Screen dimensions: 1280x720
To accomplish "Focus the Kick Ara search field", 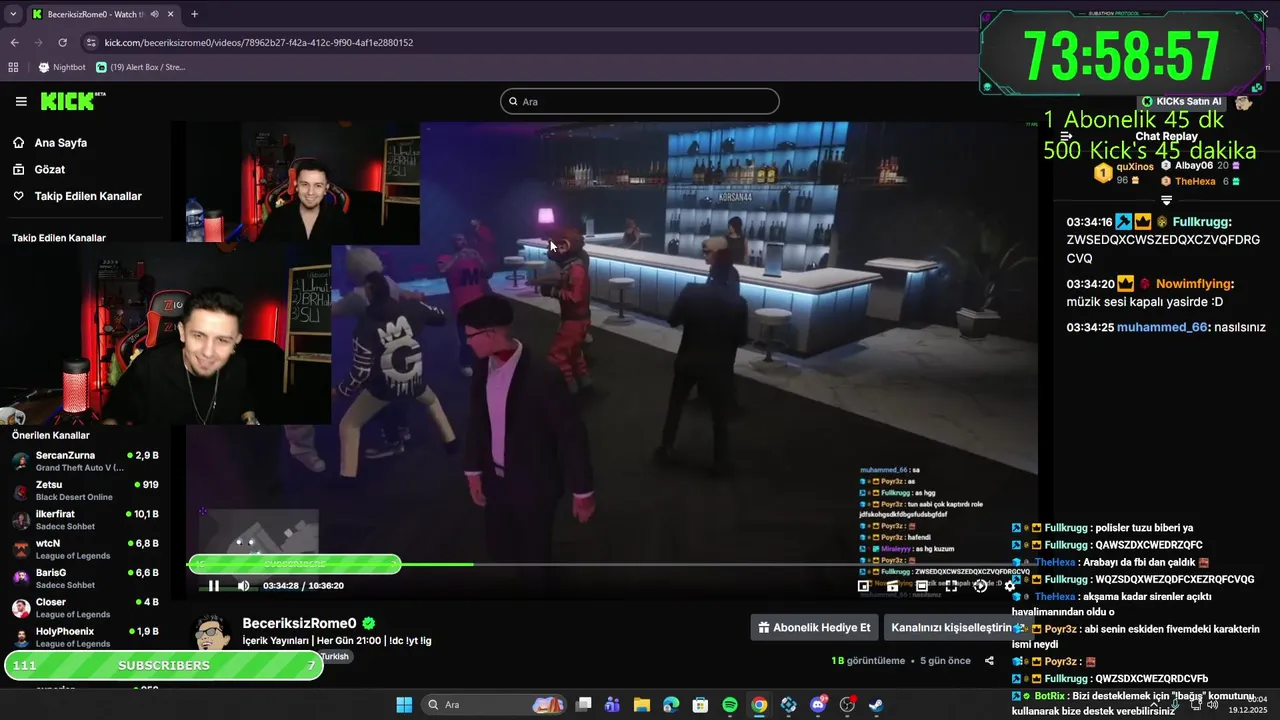I will tap(640, 101).
